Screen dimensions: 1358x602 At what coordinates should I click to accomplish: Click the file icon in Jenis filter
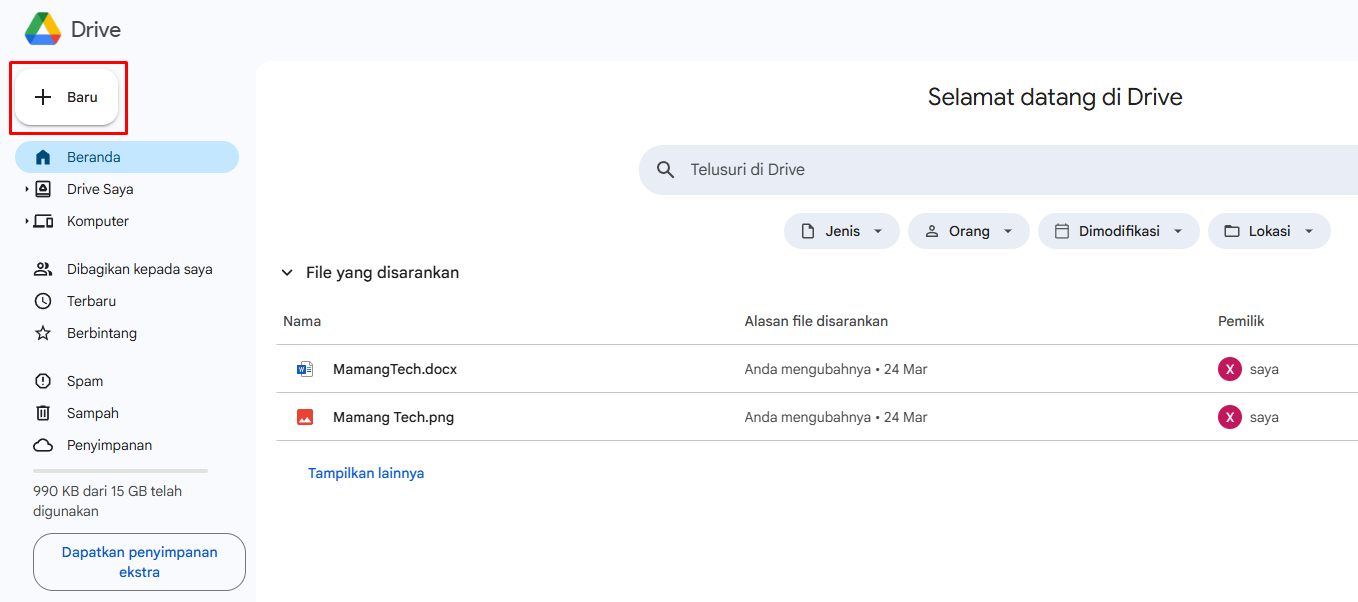point(808,231)
